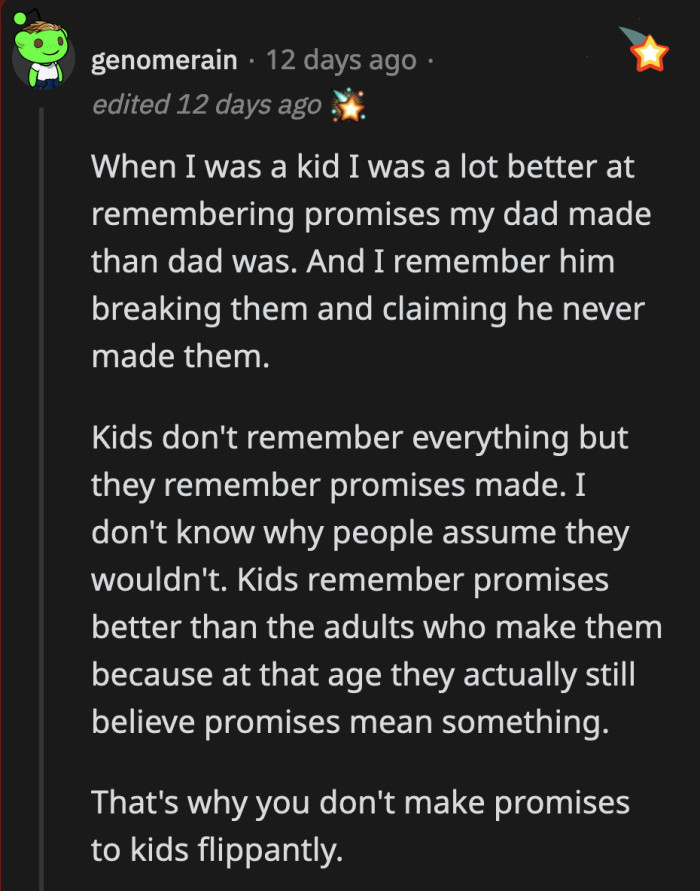Click the text "made them."
The image size is (700, 891).
pyautogui.click(x=180, y=356)
